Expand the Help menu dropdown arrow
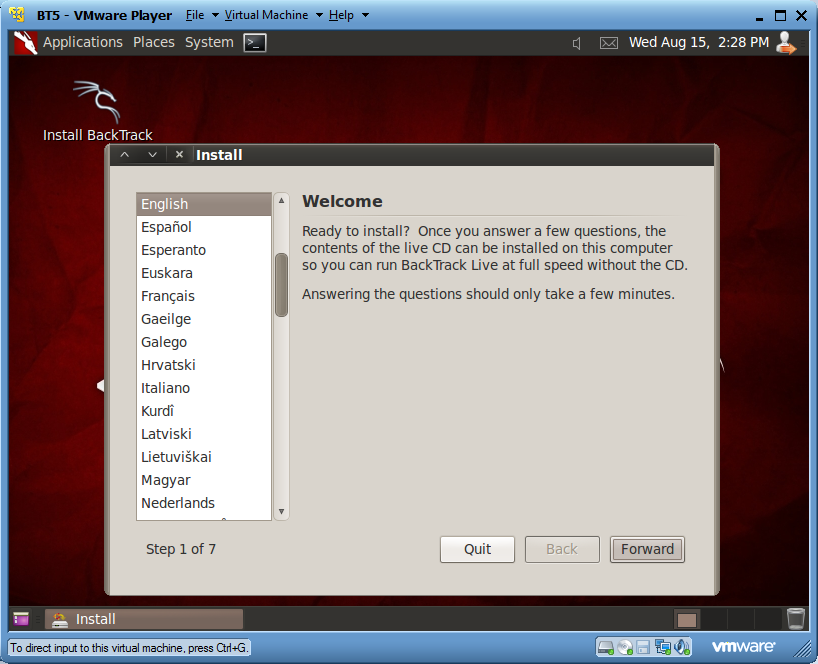Viewport: 818px width, 664px height. pos(365,15)
